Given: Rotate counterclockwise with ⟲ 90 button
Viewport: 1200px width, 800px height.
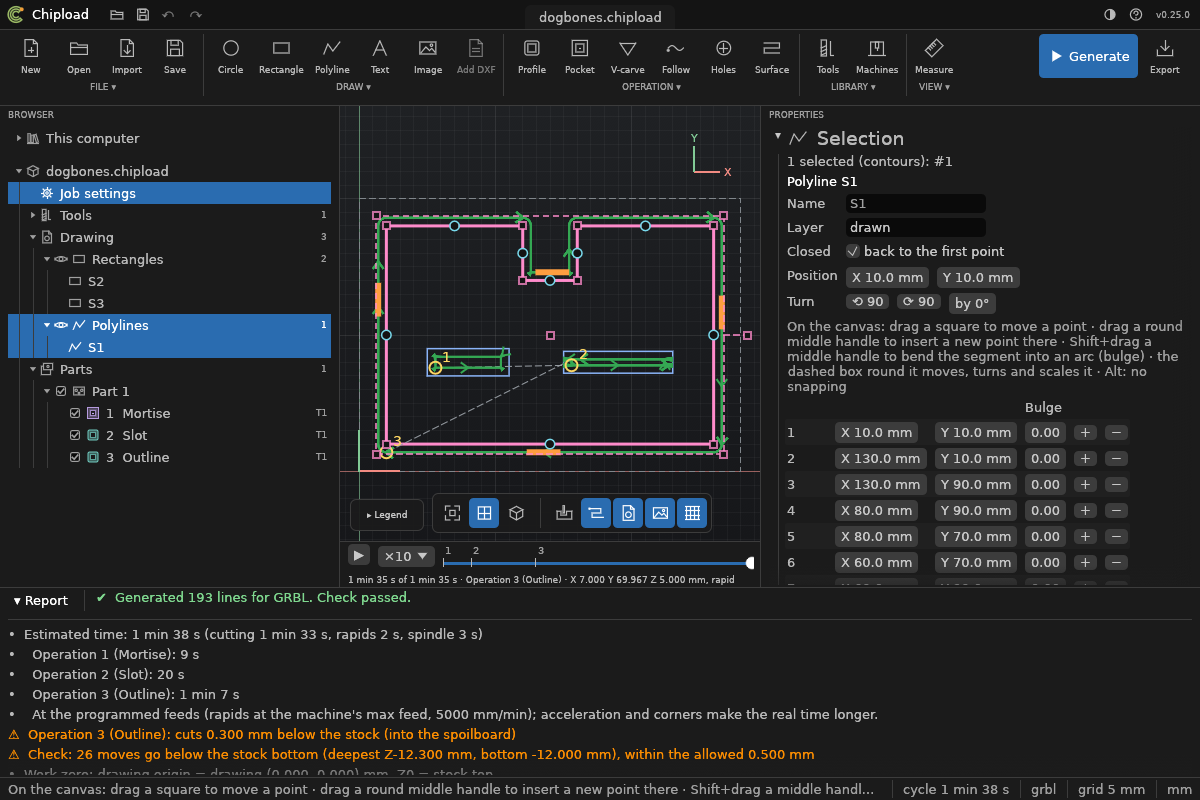Looking at the screenshot, I should [867, 302].
